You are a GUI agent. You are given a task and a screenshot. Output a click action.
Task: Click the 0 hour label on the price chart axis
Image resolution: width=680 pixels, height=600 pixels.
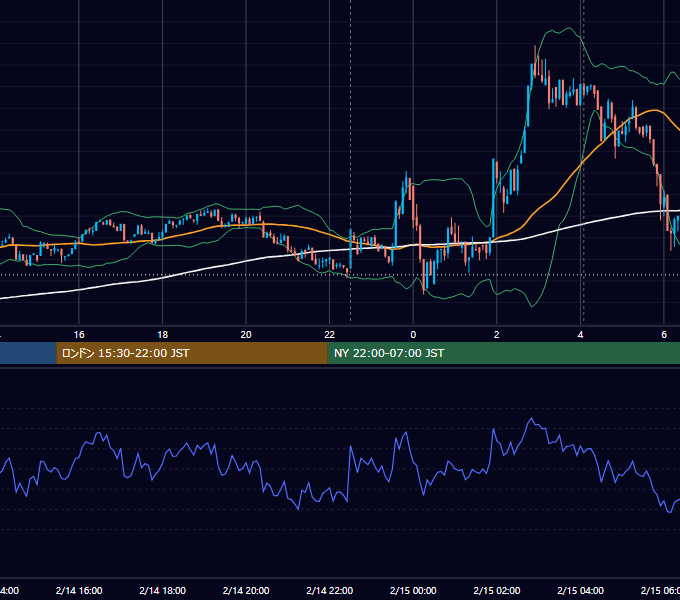(413, 335)
